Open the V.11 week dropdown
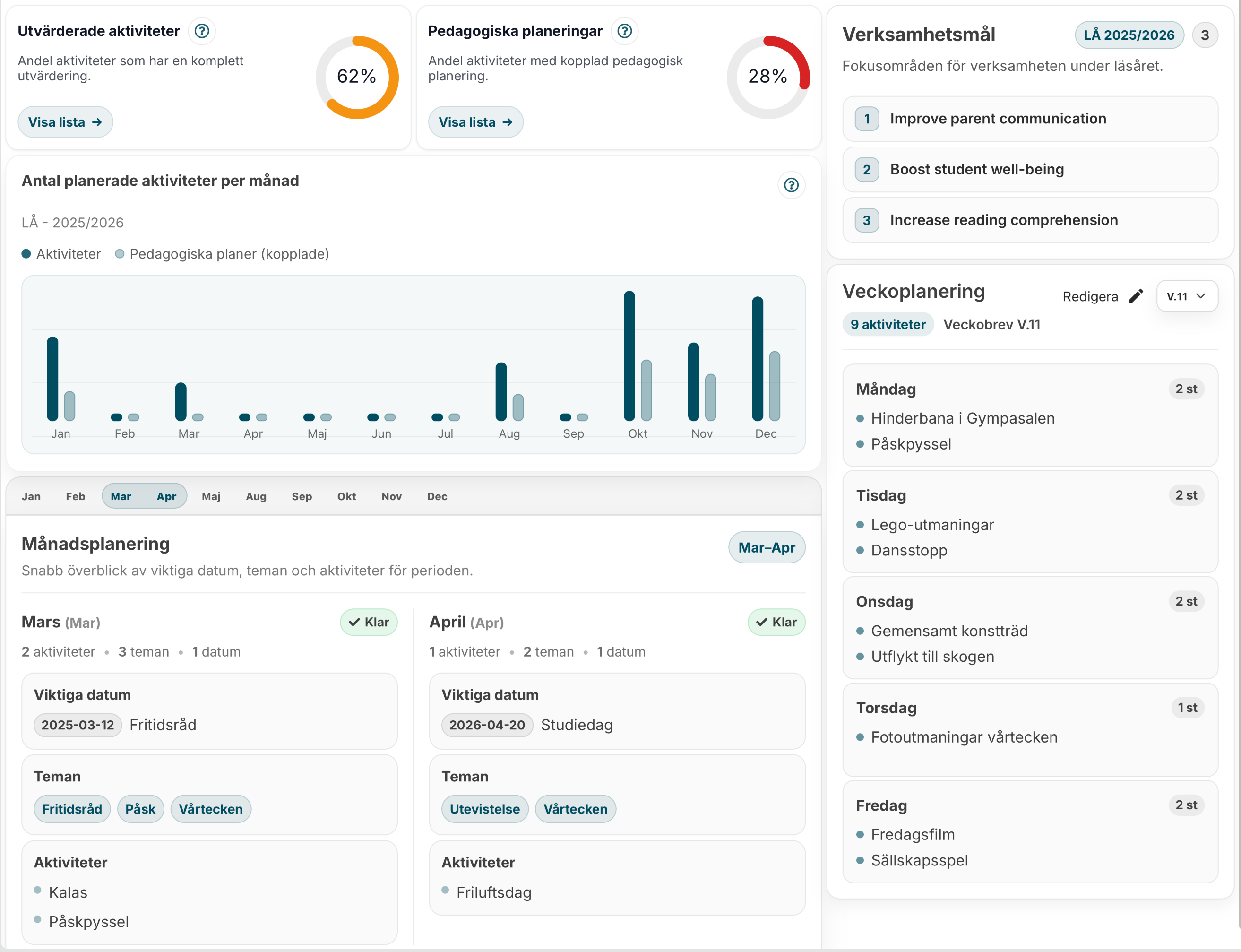 coord(1187,296)
